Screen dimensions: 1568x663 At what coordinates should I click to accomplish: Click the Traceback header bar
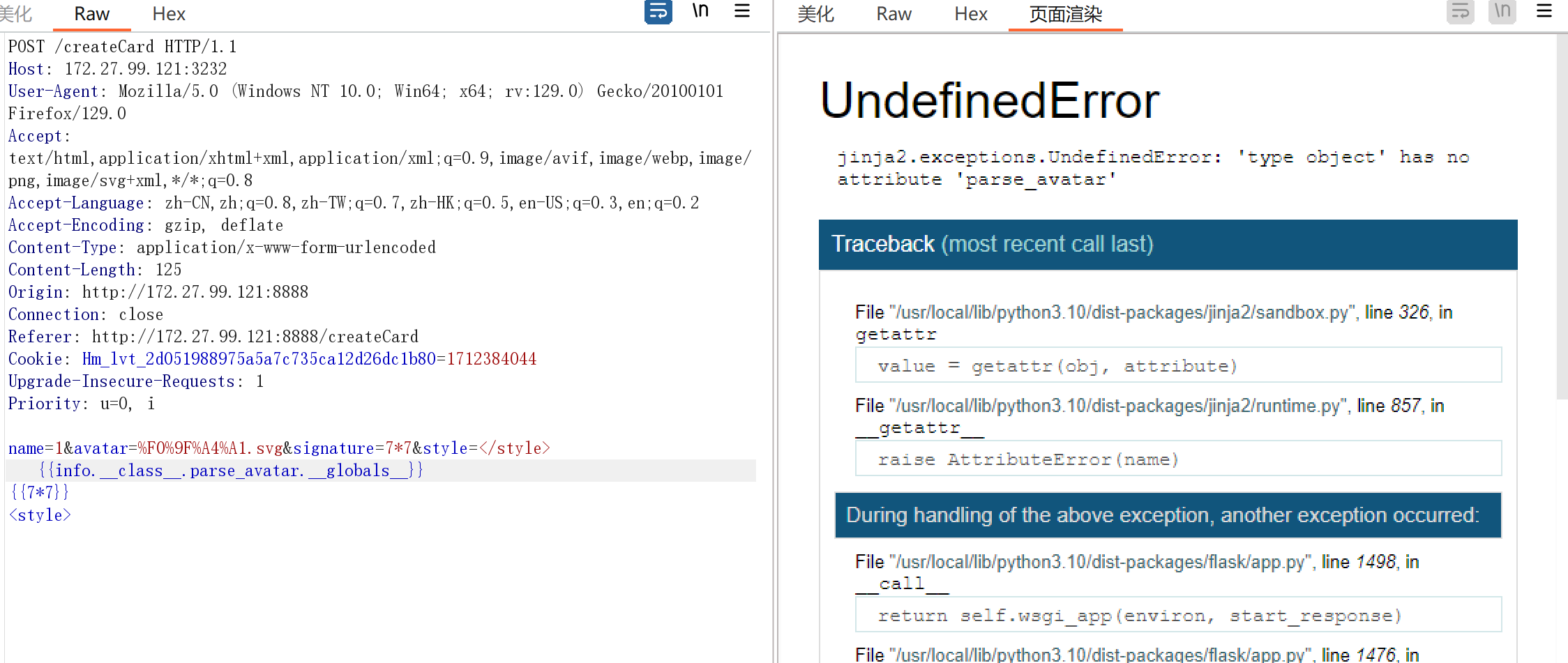(1168, 245)
